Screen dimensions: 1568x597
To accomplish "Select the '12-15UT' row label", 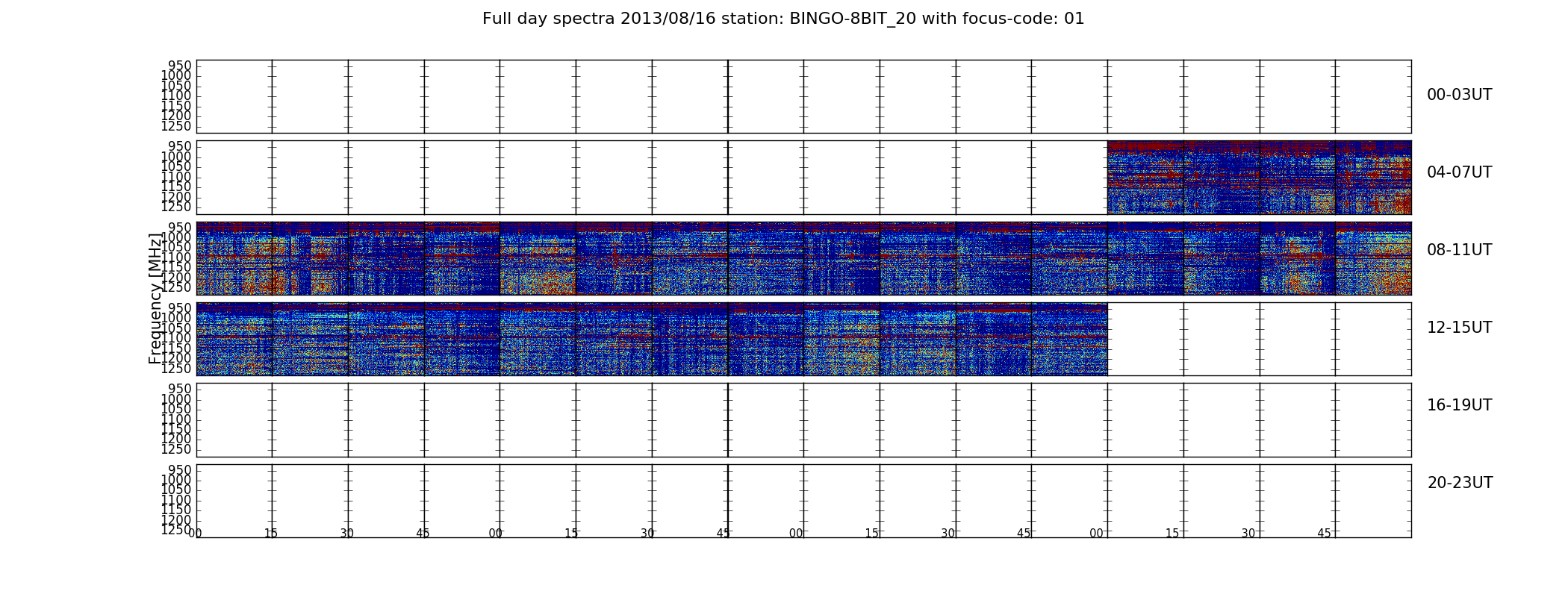I will [x=1459, y=328].
